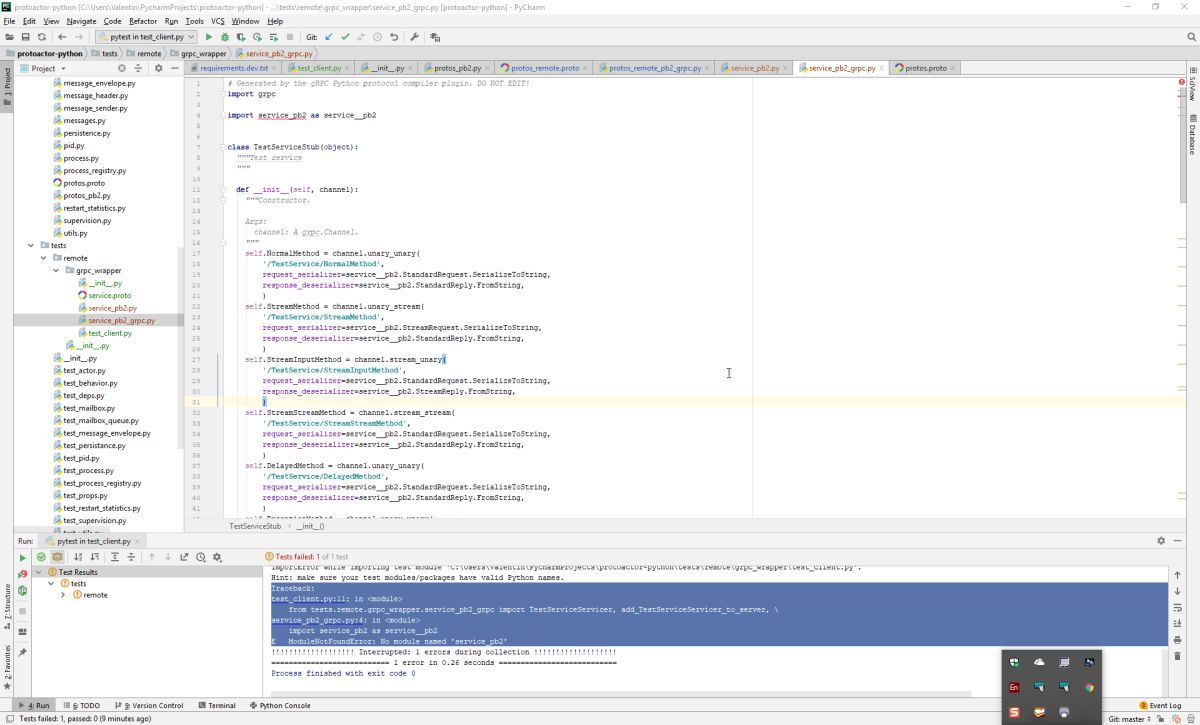Screen dimensions: 1200x725
Task: Rerun tests with green play in Run panel
Action: [x=22, y=557]
